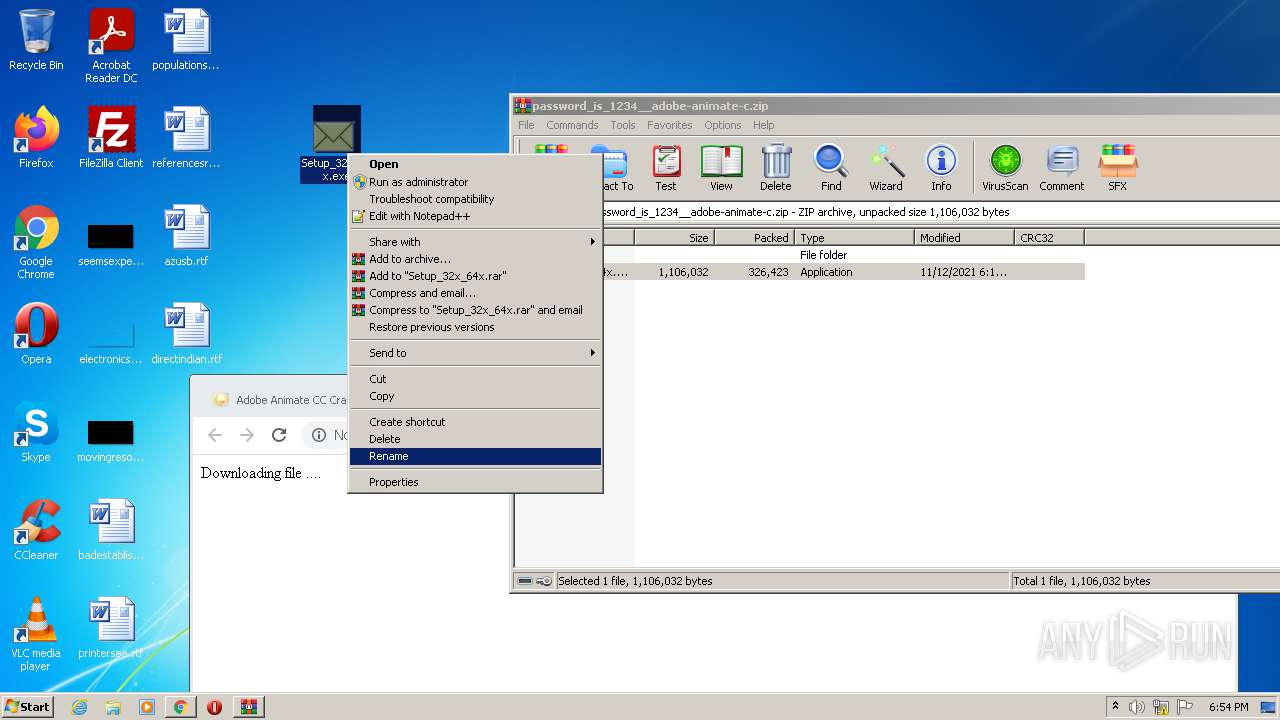Viewport: 1280px width, 720px height.
Task: Click the 6:54 PM taskbar clock
Action: tap(1228, 707)
